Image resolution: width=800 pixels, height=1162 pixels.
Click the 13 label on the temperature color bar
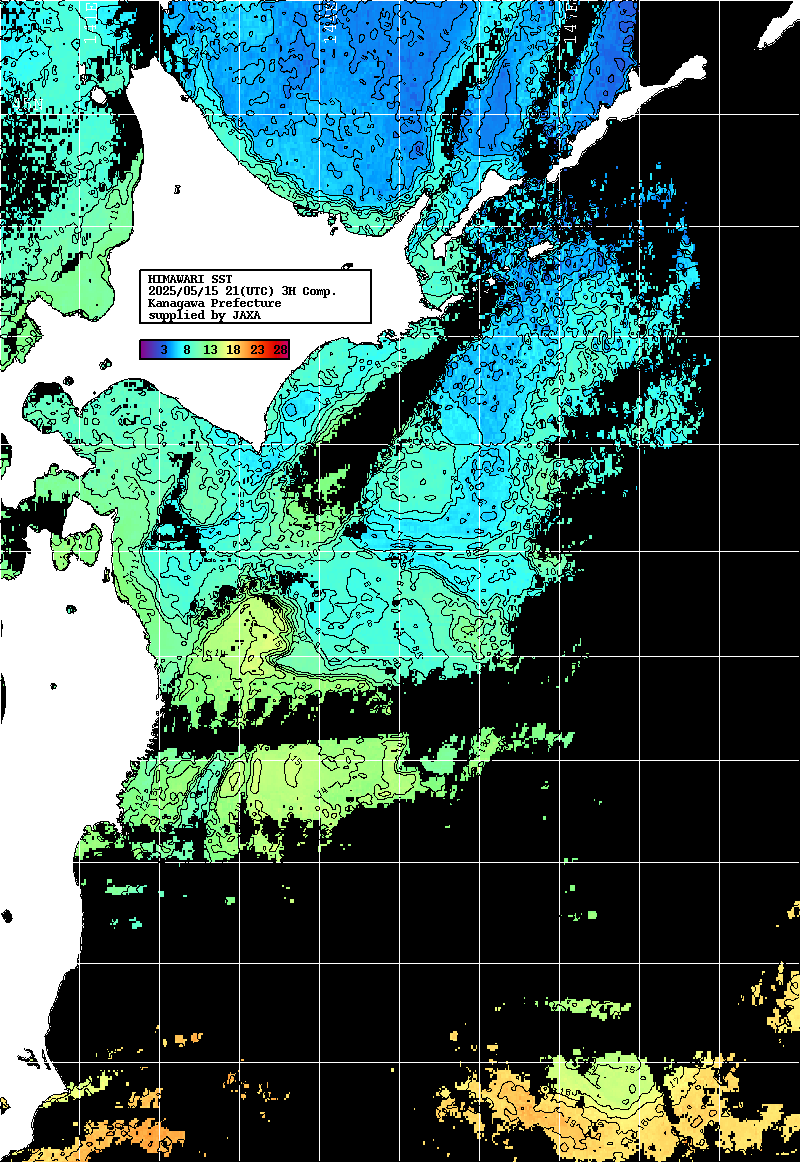pos(210,349)
